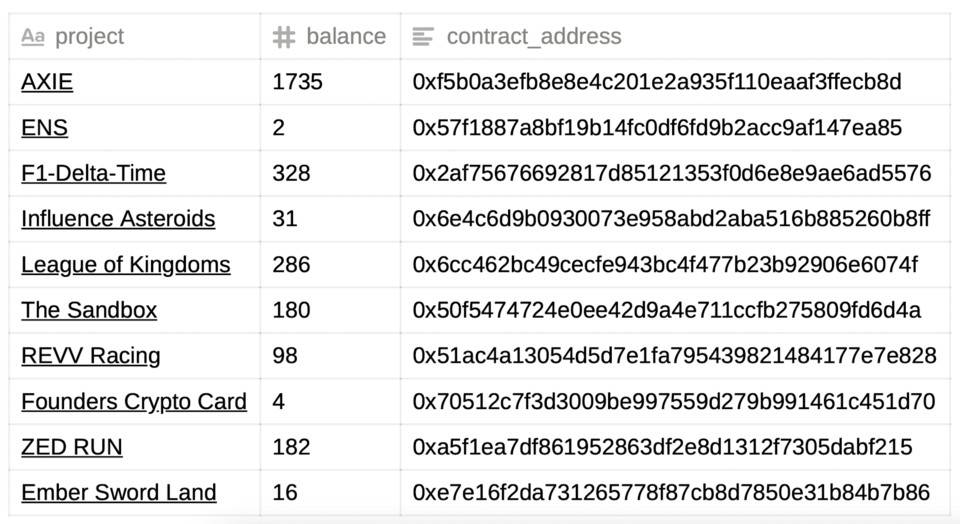
Task: Open the contract_address column header menu
Action: [x=676, y=37]
